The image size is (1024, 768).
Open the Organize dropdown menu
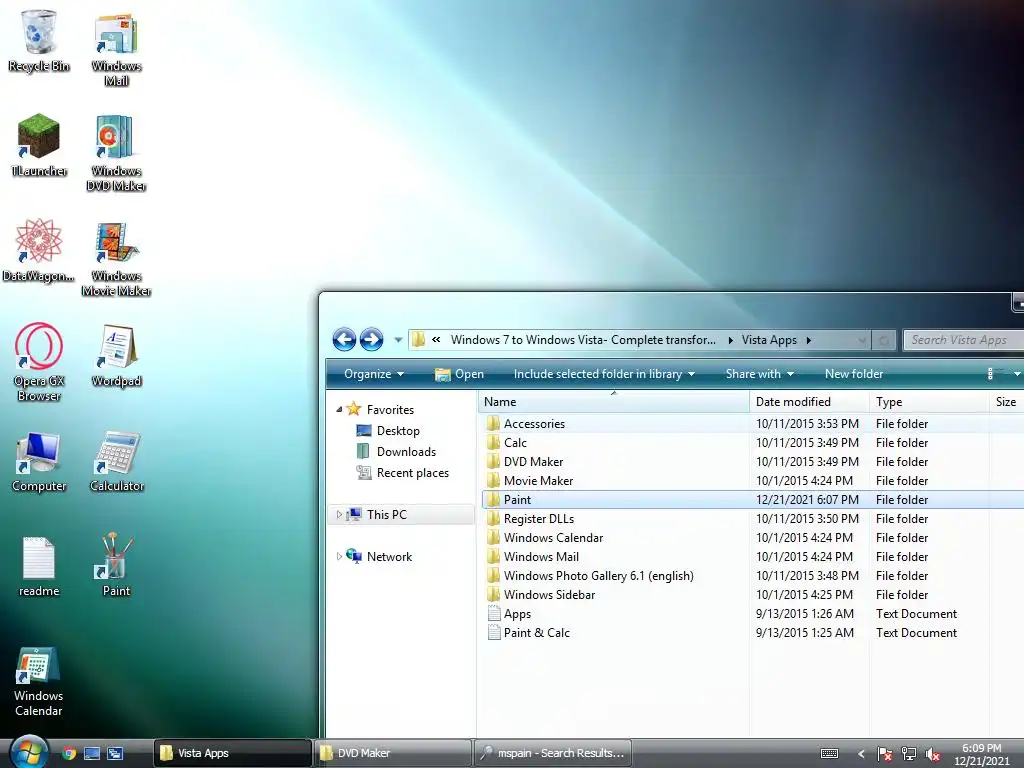(x=374, y=374)
